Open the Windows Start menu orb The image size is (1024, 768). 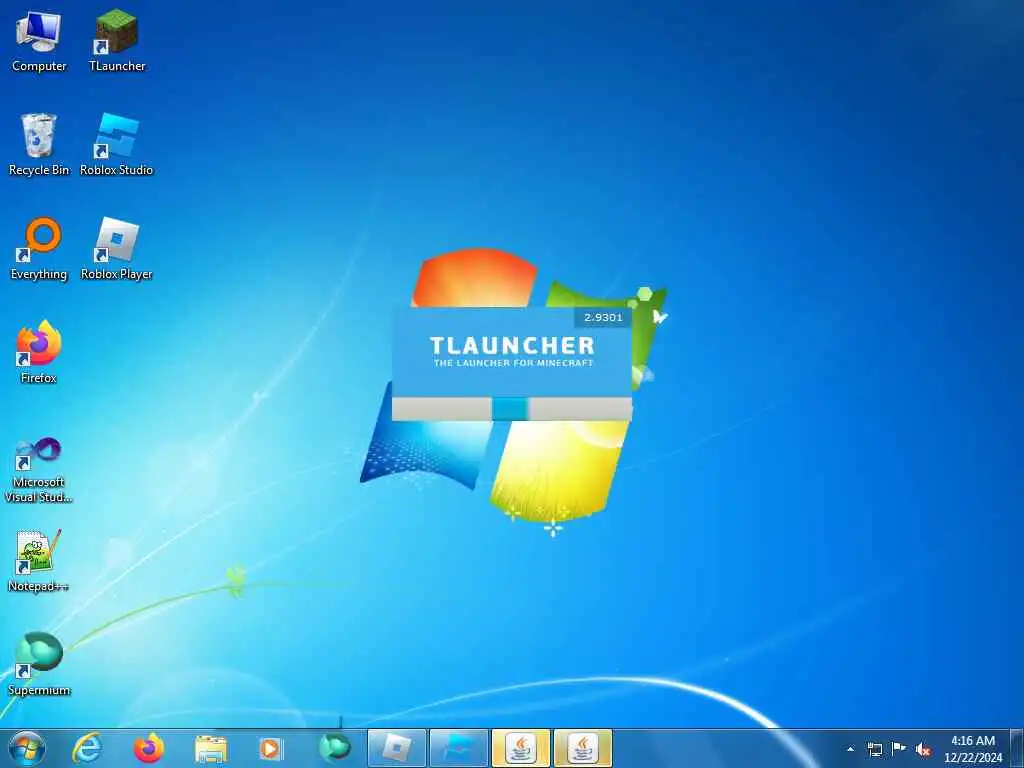click(27, 748)
